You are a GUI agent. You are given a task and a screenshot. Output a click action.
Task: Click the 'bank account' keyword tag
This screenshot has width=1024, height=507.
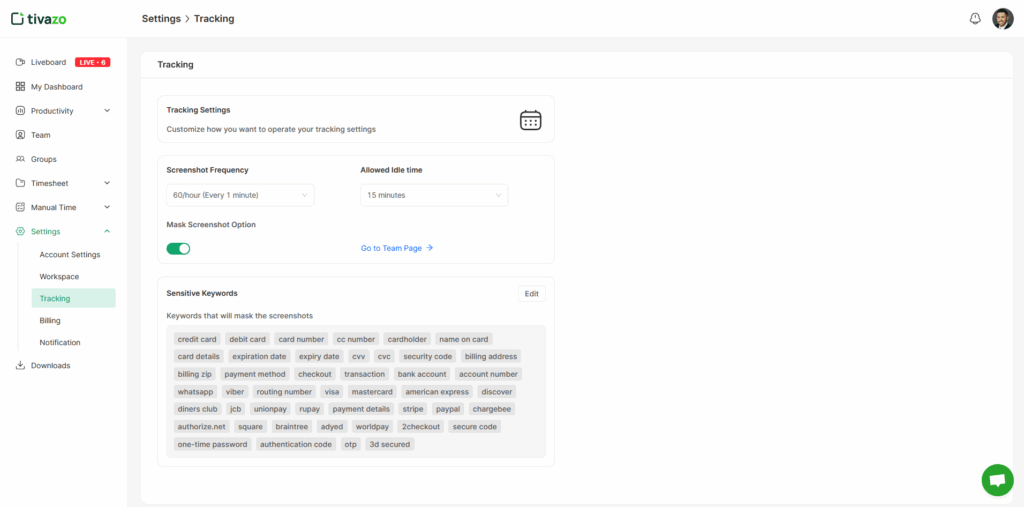tap(422, 374)
